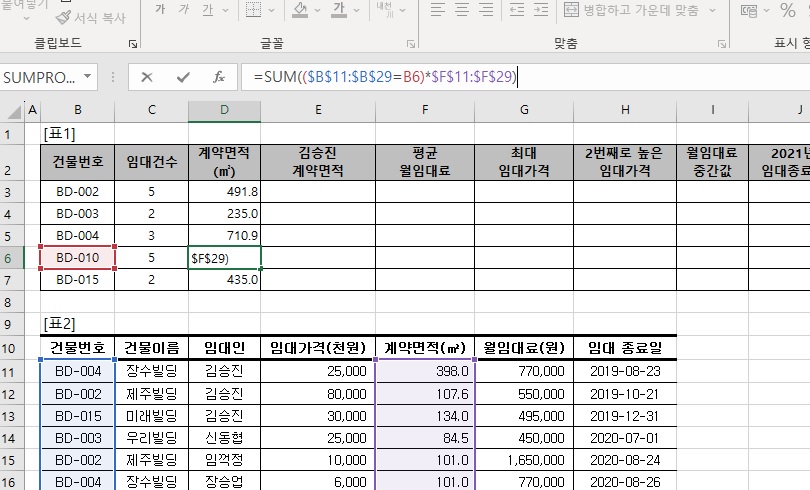Click the Format Painter (서식 복사) button
810x490 pixels.
pyautogui.click(x=91, y=17)
